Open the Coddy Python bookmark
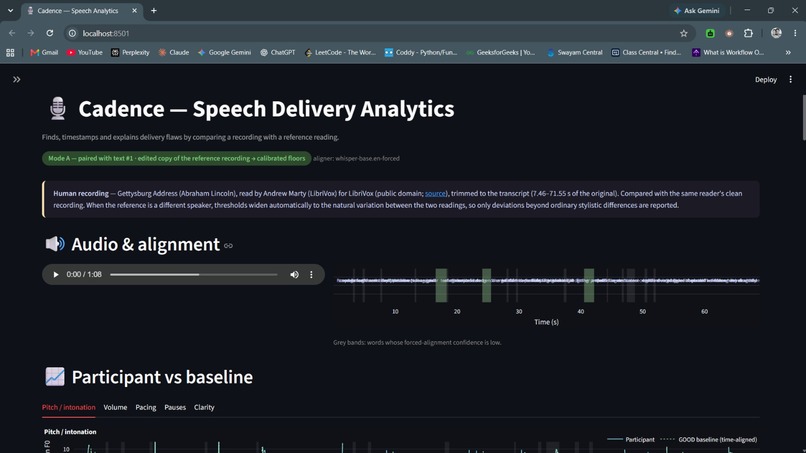Screen dimensions: 806x453 tap(421, 52)
